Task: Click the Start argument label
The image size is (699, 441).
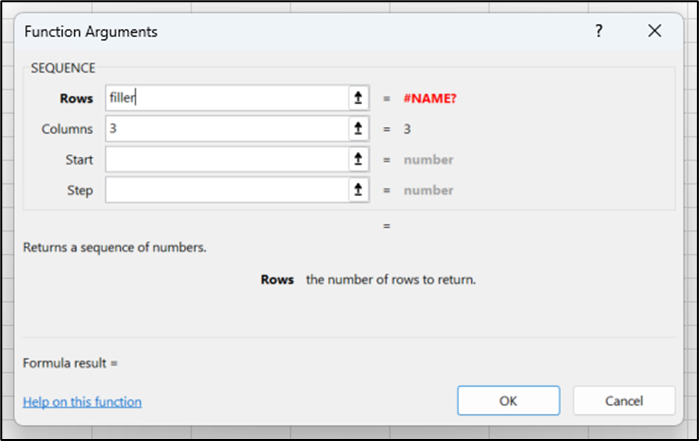Action: click(77, 160)
